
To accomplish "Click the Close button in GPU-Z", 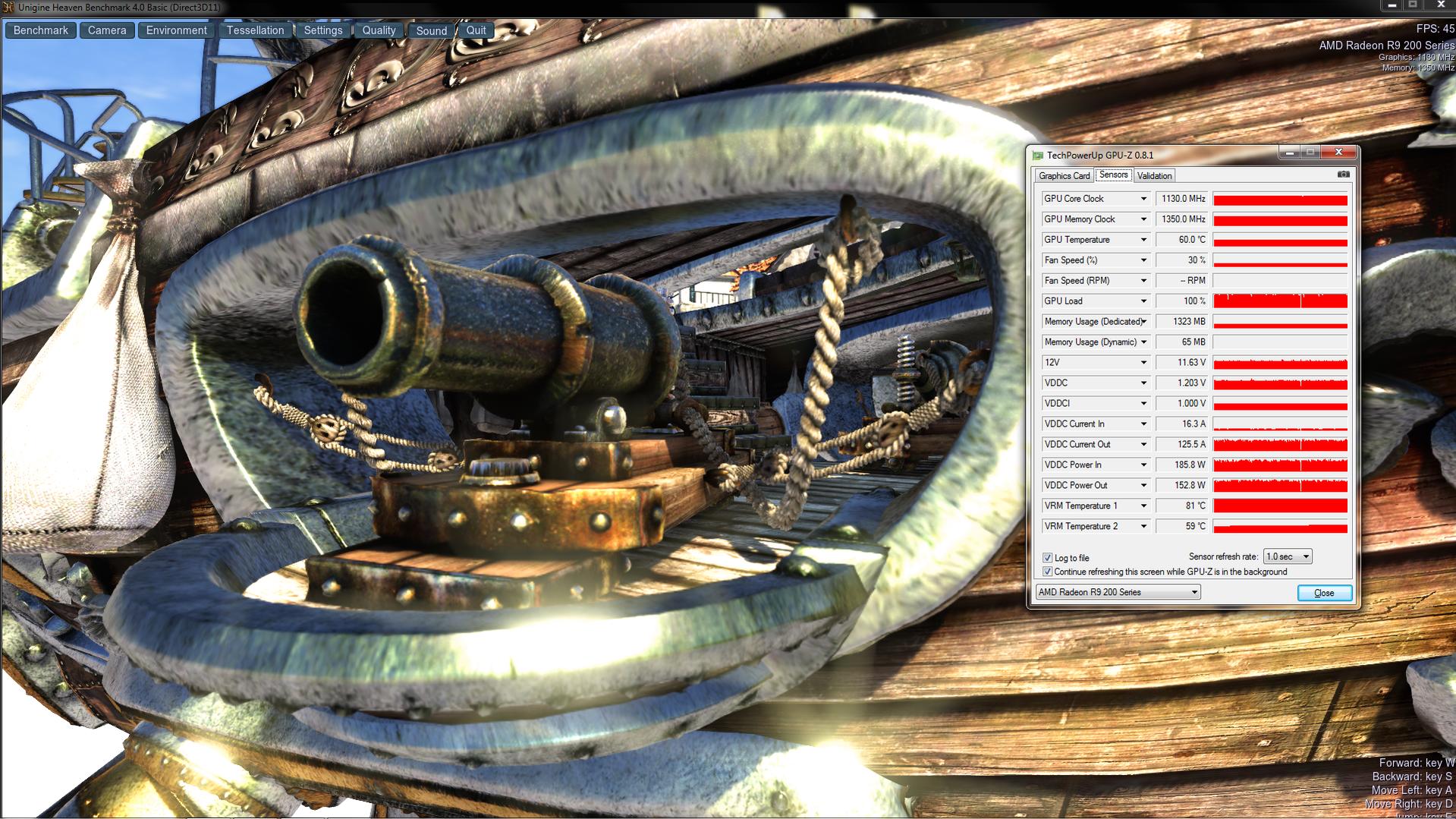I will point(1324,593).
